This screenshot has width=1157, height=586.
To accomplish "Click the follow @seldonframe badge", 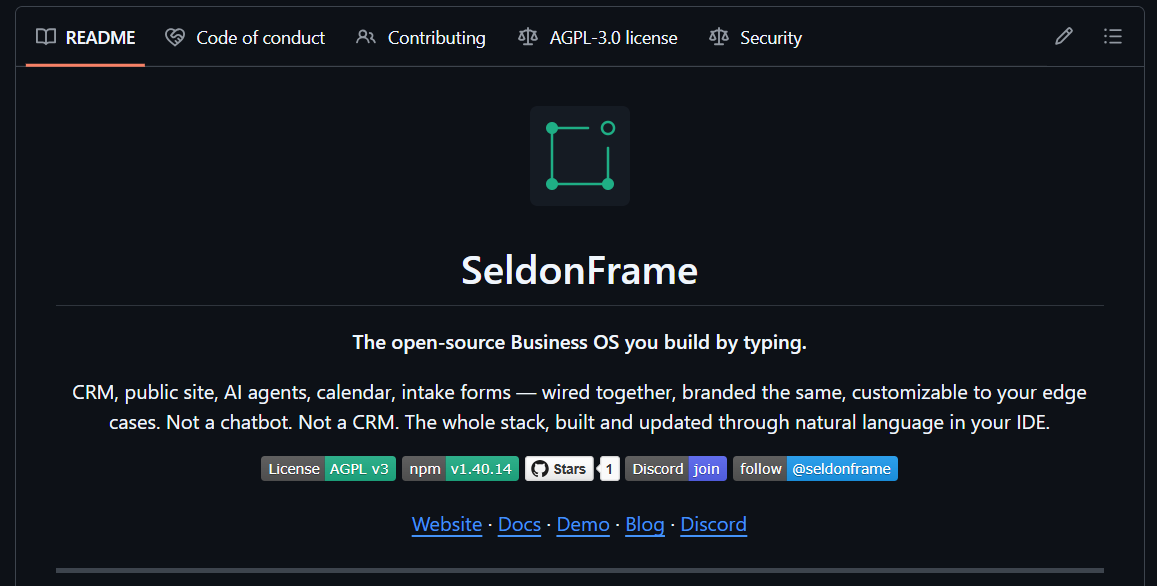I will click(x=815, y=469).
